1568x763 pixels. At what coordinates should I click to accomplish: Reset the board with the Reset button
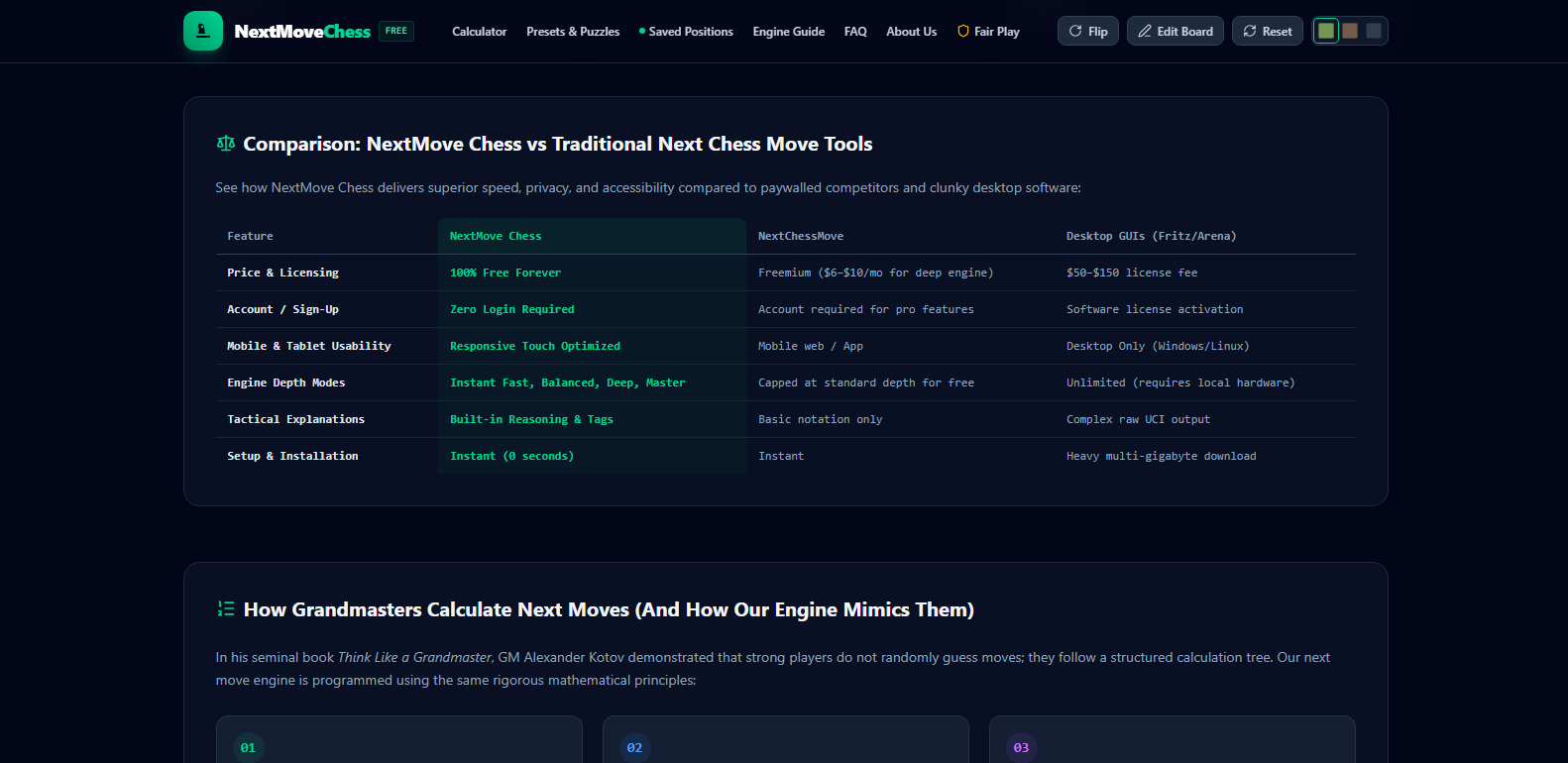click(x=1268, y=31)
